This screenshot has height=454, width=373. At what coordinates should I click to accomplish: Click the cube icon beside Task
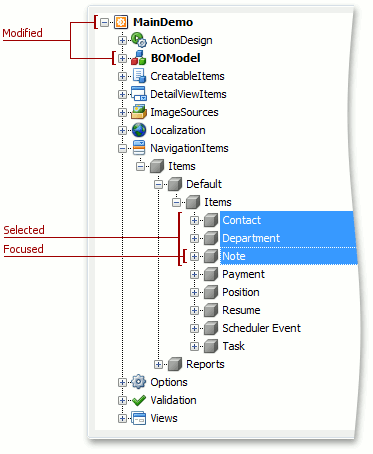click(x=211, y=346)
